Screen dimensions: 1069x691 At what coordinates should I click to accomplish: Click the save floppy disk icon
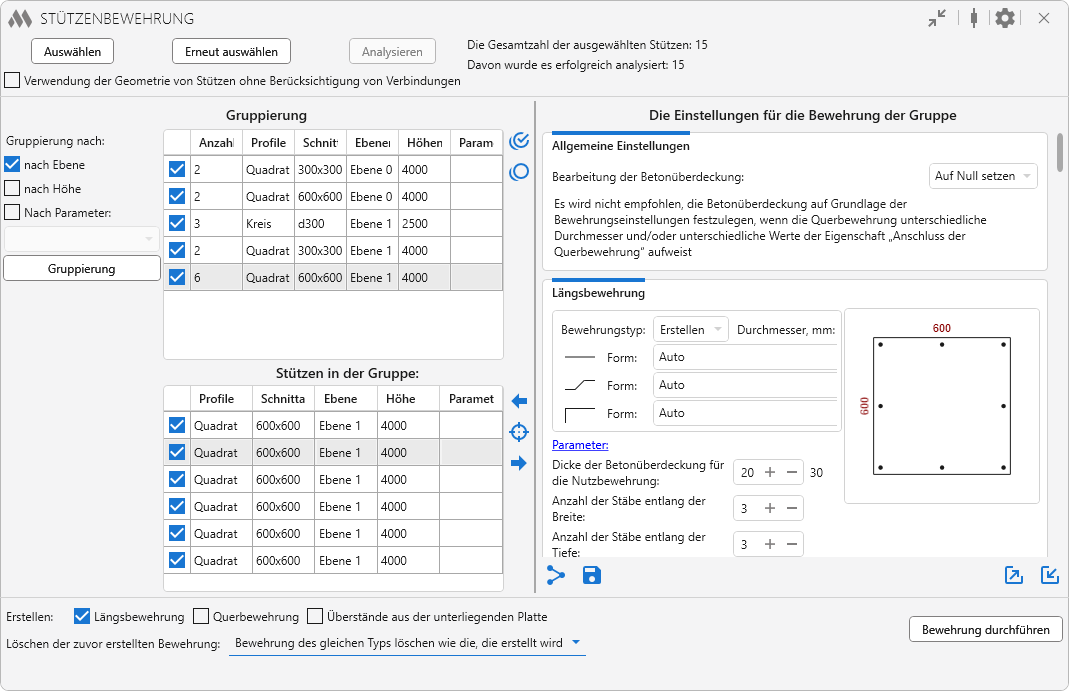[x=592, y=575]
